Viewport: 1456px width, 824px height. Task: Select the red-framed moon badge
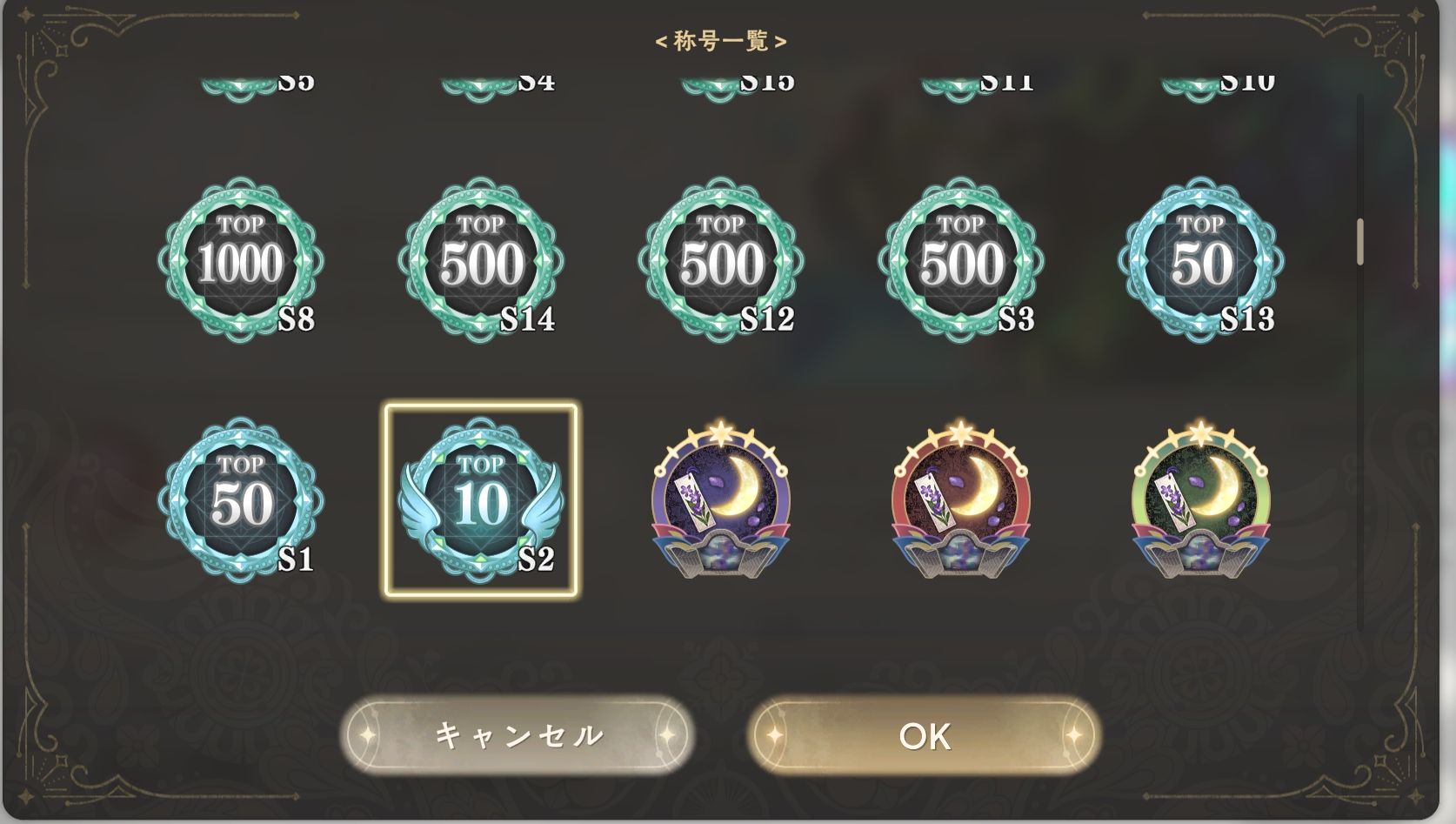pyautogui.click(x=961, y=499)
